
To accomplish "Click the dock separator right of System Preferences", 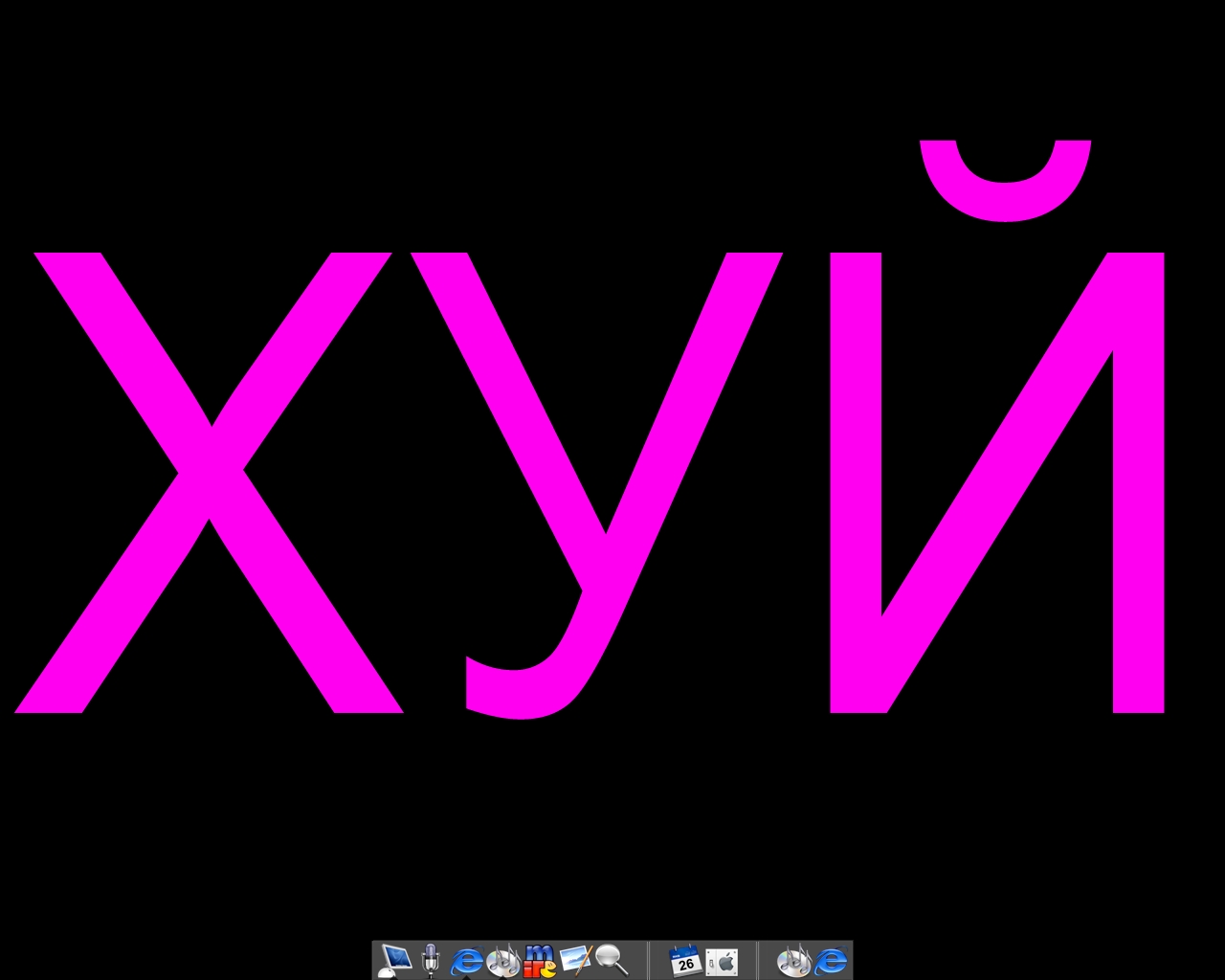I will pos(757,961).
